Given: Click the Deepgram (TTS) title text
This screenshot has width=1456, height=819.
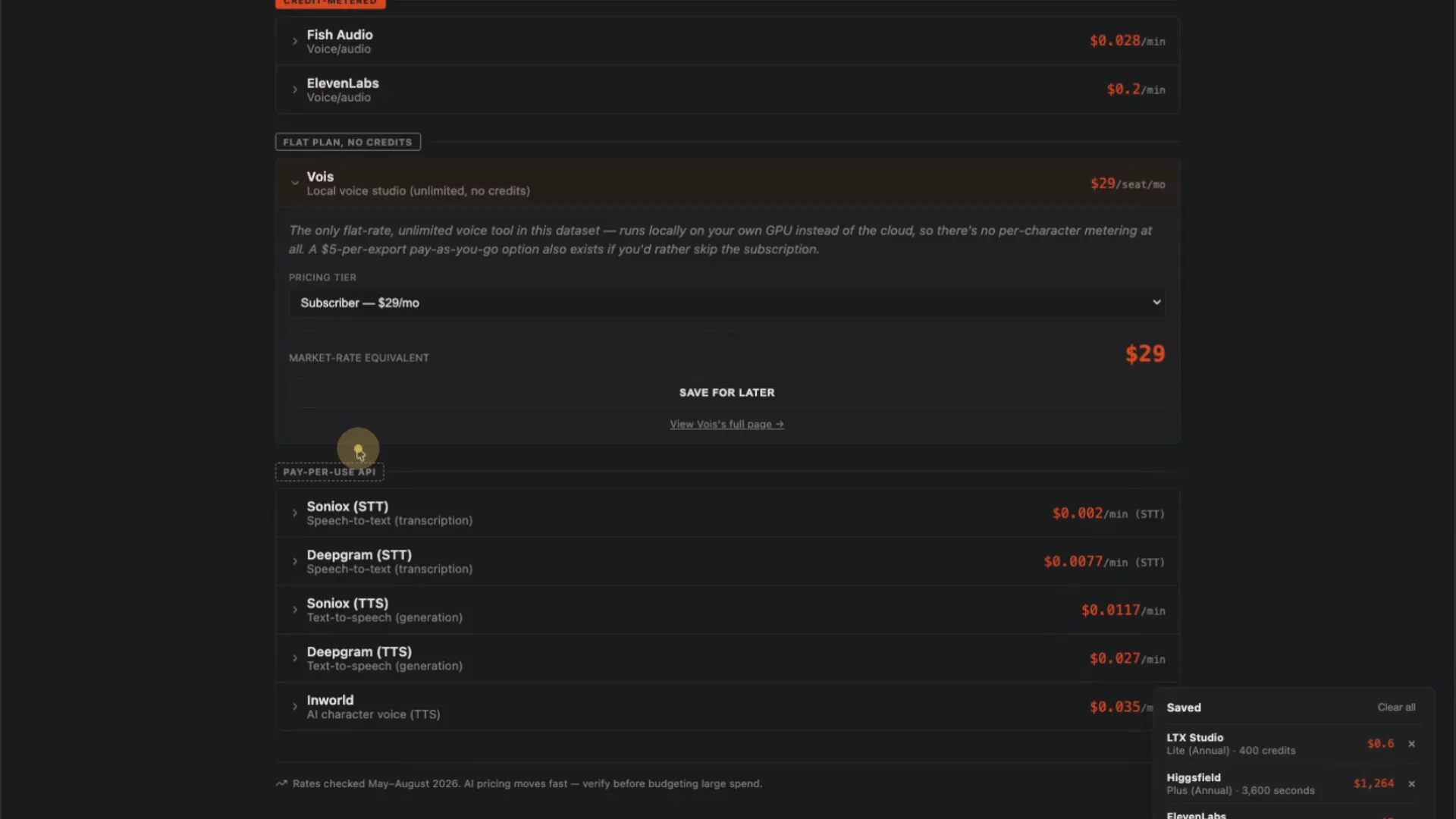Looking at the screenshot, I should (359, 652).
